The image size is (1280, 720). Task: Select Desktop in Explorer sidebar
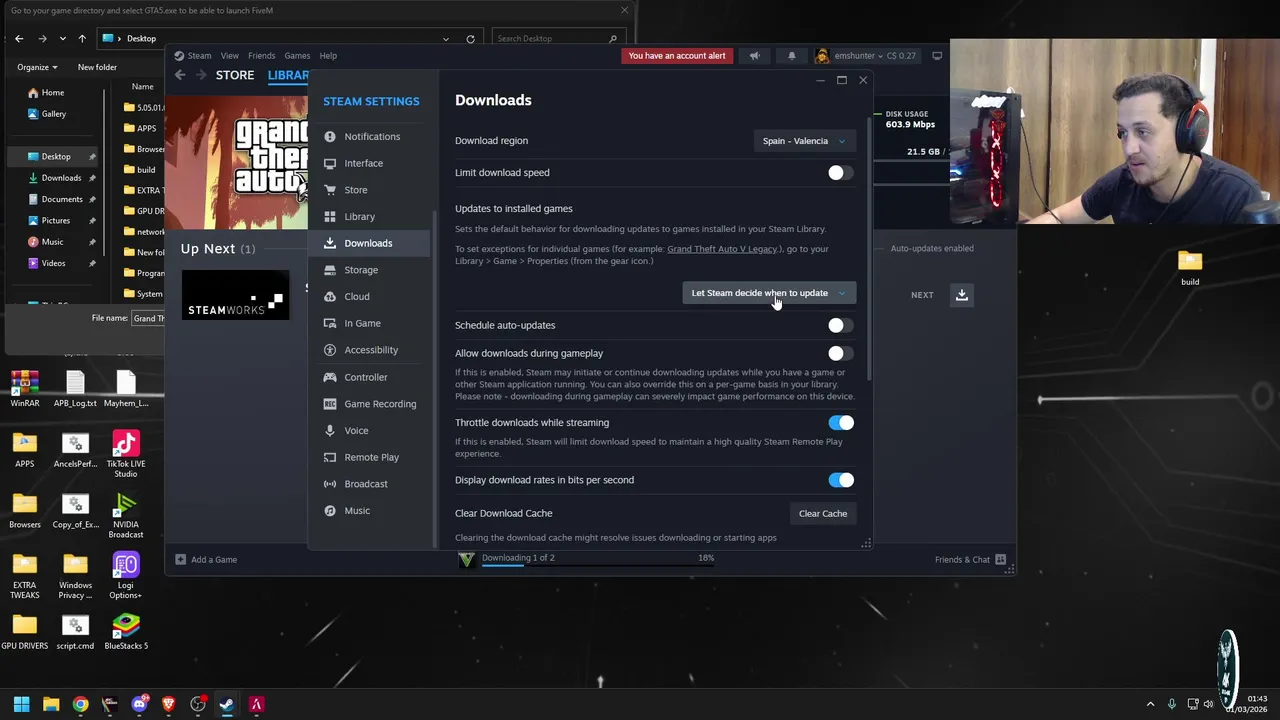pyautogui.click(x=56, y=157)
